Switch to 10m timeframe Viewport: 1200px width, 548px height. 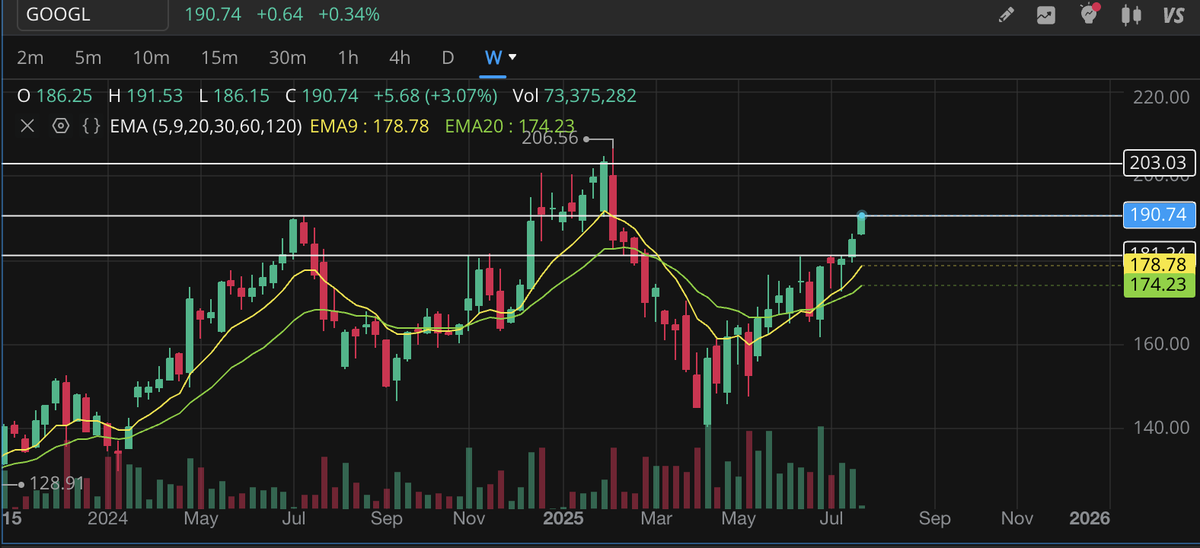pos(150,57)
